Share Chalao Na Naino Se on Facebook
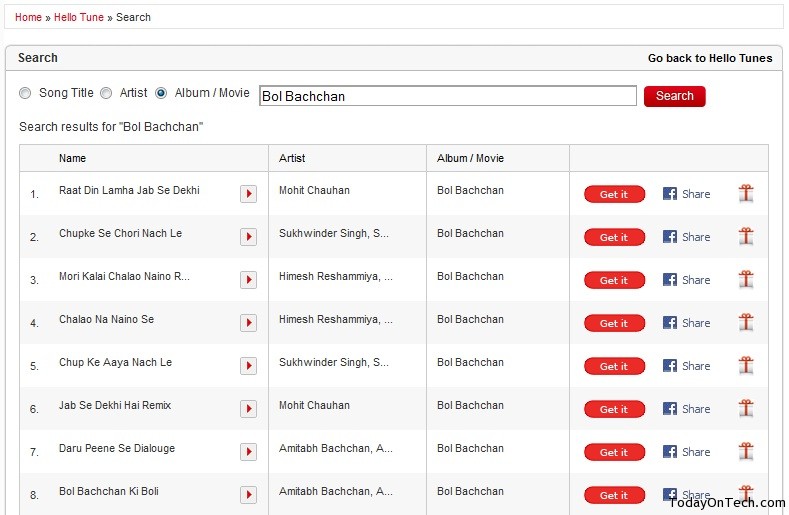 tap(686, 323)
